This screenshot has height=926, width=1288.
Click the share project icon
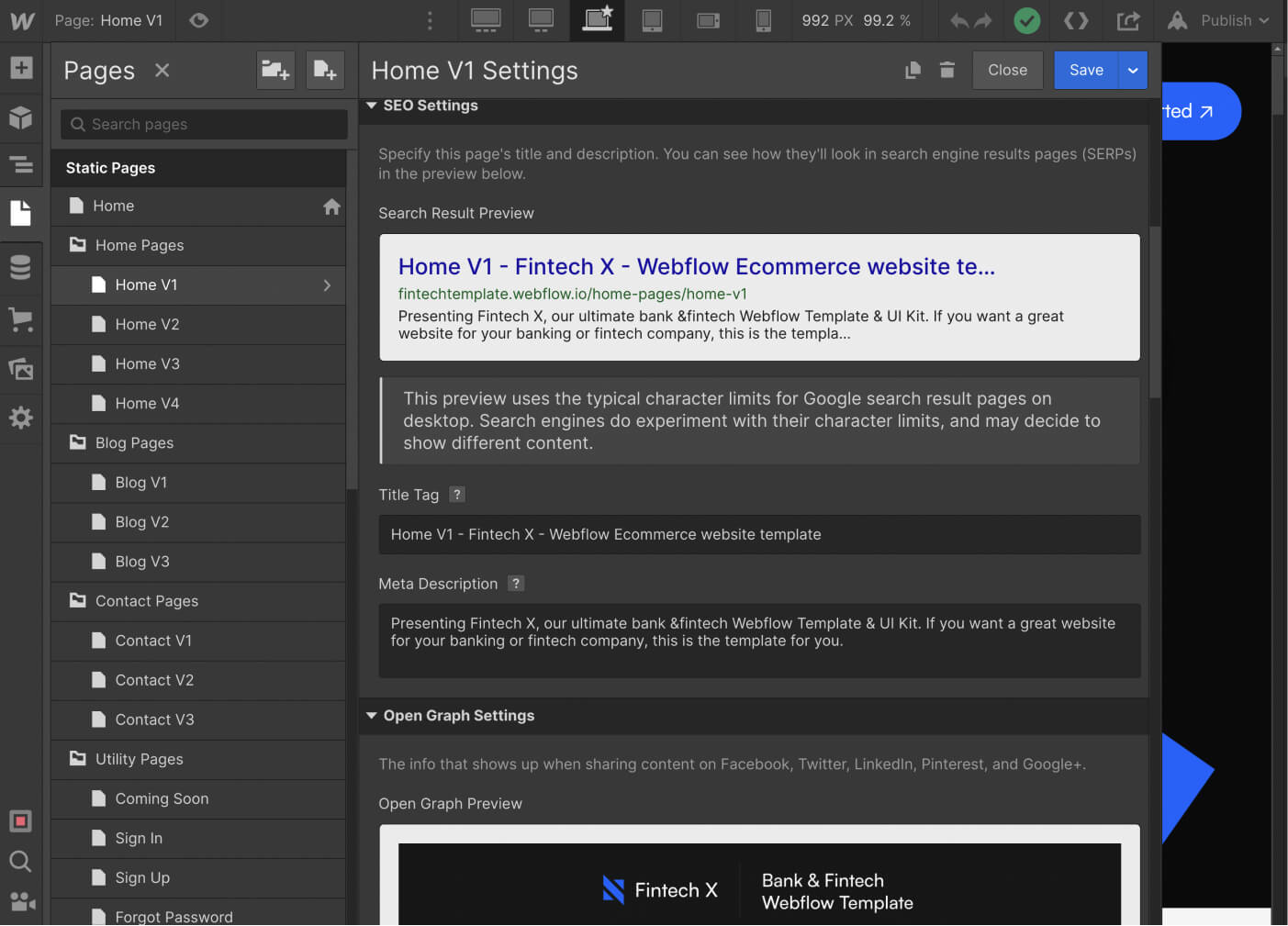pos(1128,20)
